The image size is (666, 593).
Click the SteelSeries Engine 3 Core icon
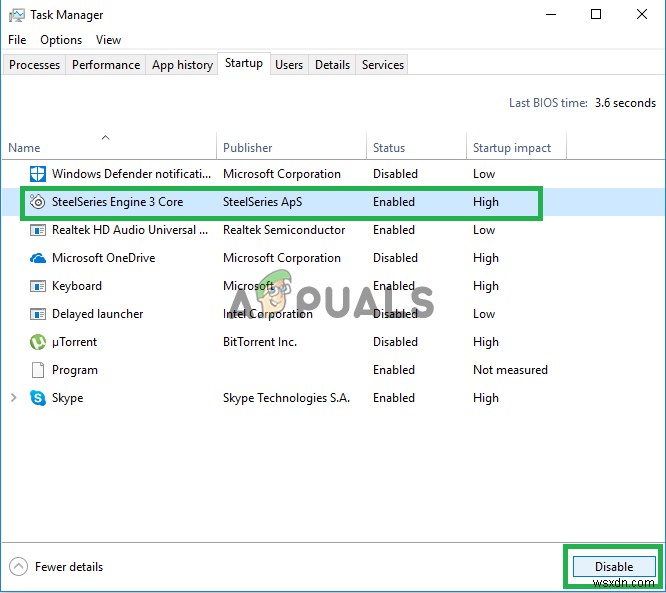37,202
